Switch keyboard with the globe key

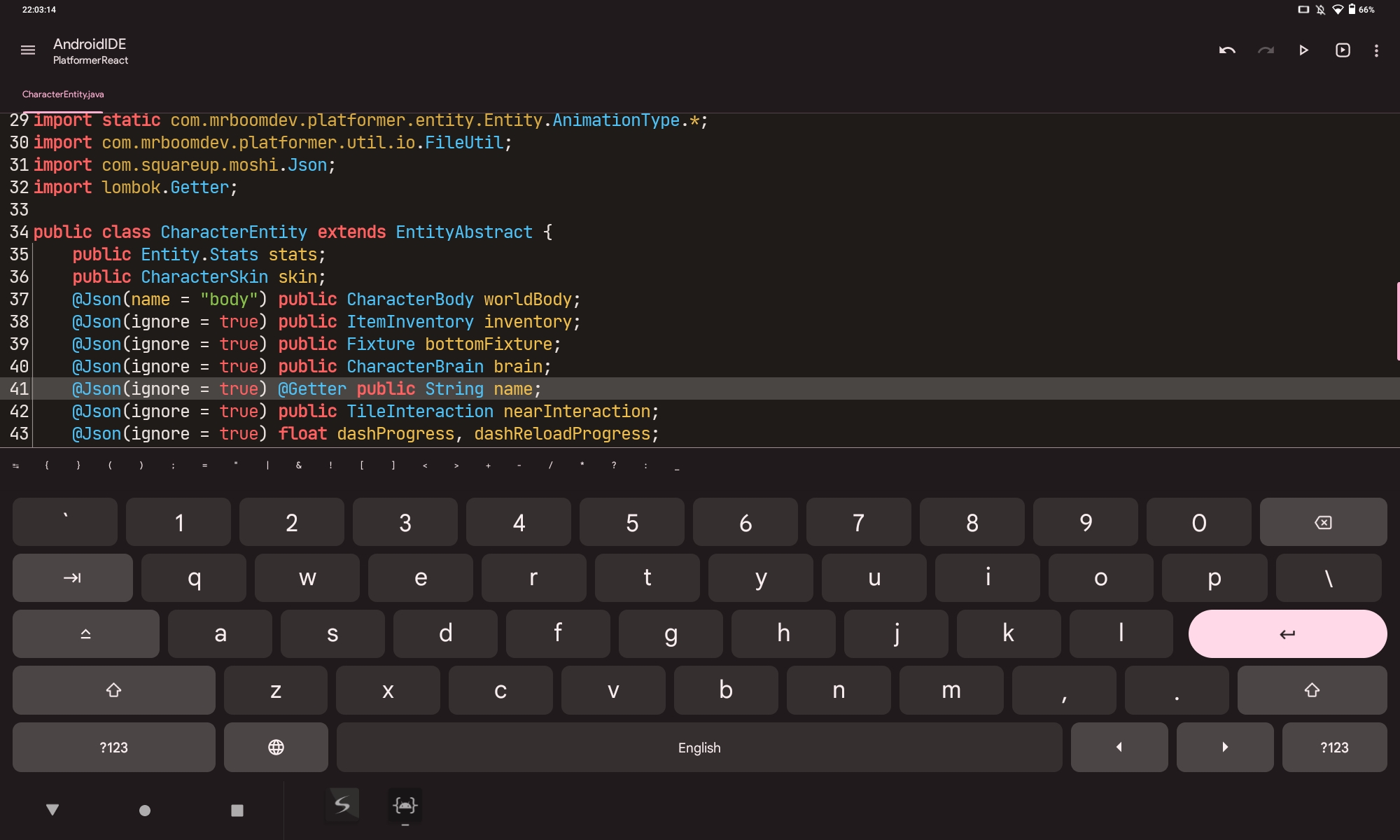click(275, 747)
